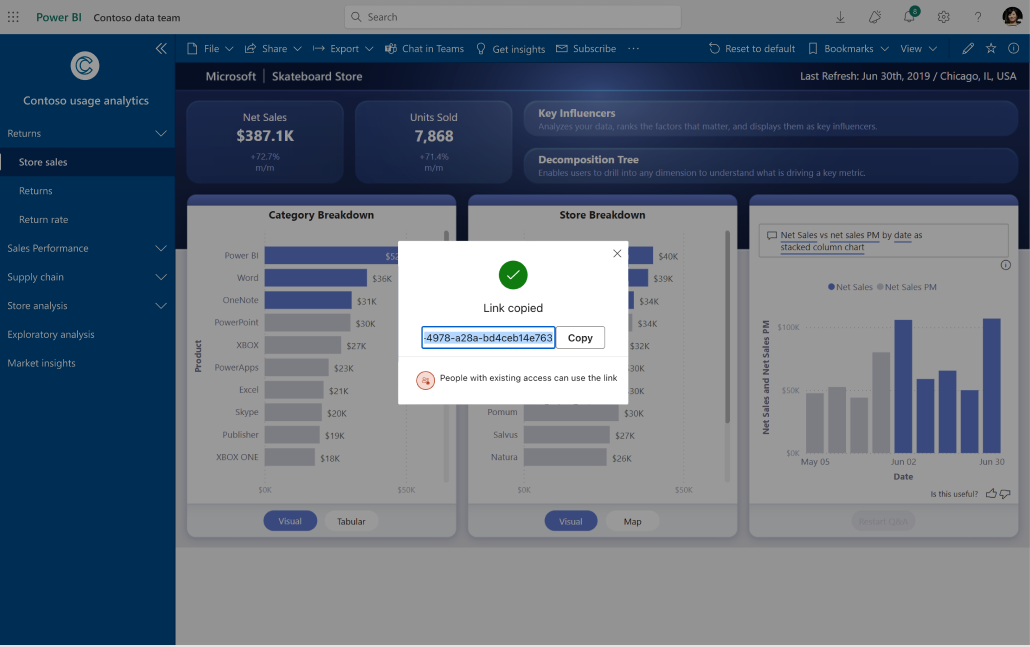The image size is (1030, 647).
Task: Switch Category Breakdown to Tabular view
Action: coord(349,521)
